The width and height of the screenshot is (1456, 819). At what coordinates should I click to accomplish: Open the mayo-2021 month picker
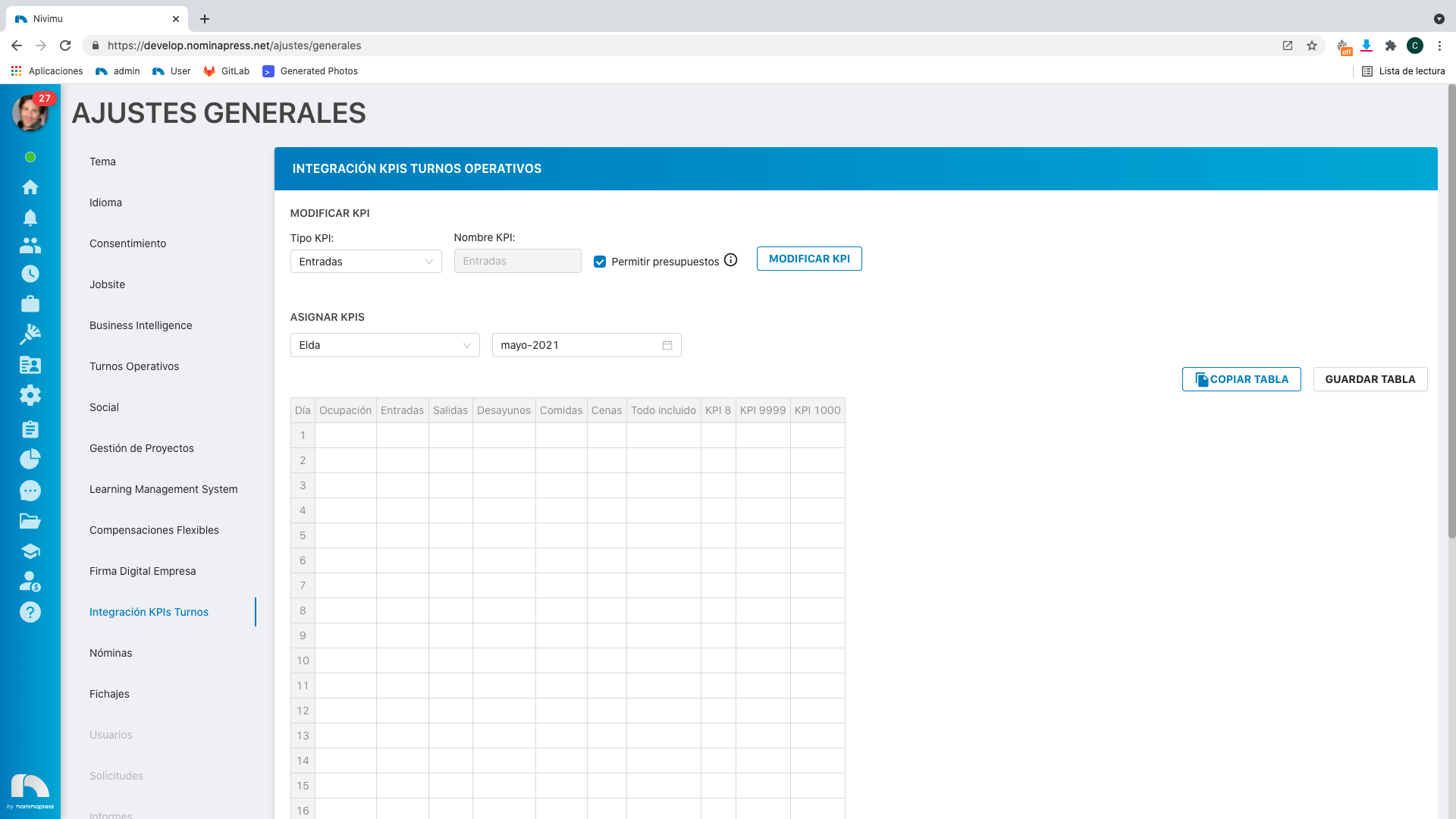586,345
